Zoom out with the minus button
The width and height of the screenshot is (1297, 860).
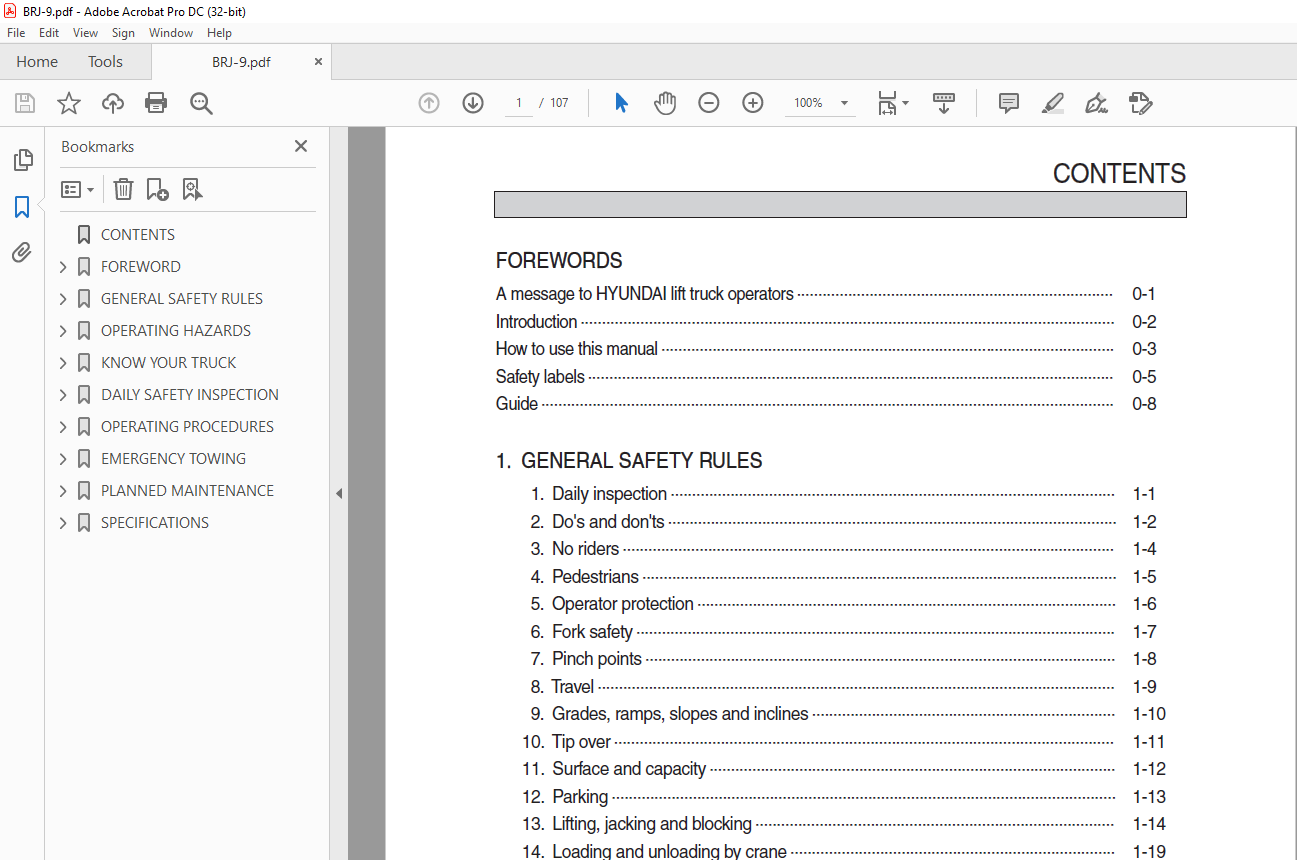[709, 103]
